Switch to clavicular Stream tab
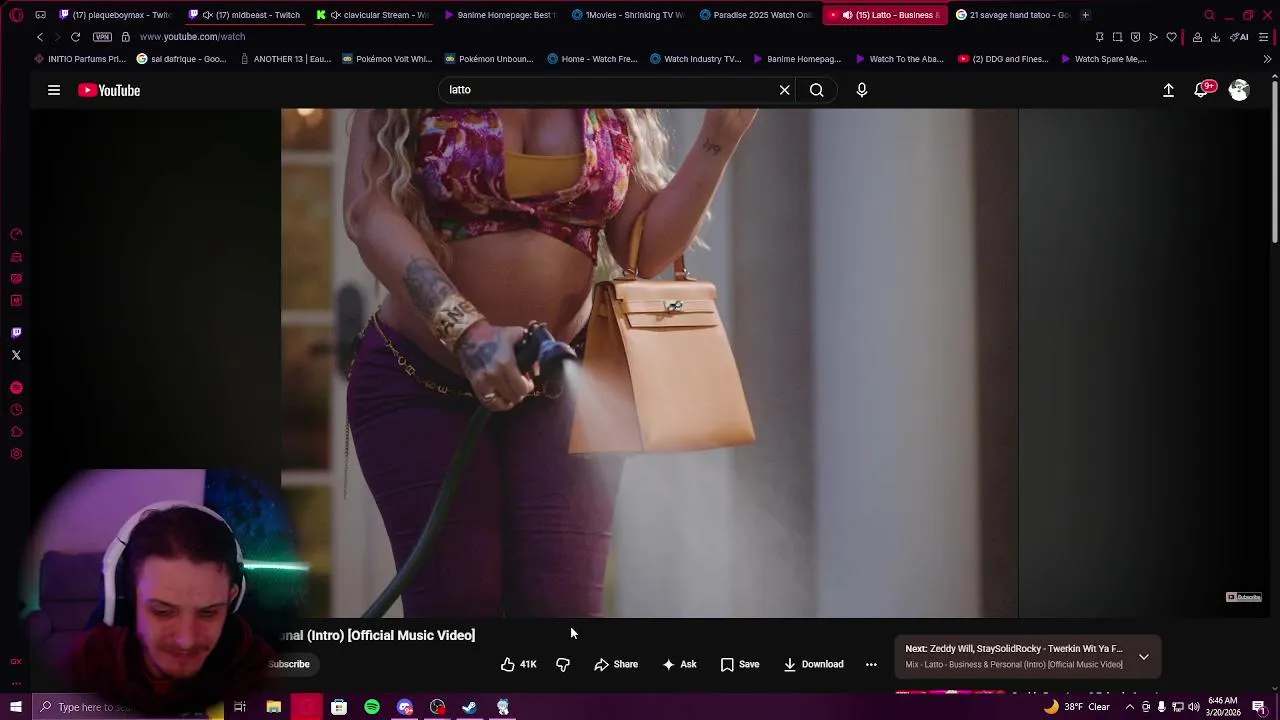 pyautogui.click(x=372, y=15)
